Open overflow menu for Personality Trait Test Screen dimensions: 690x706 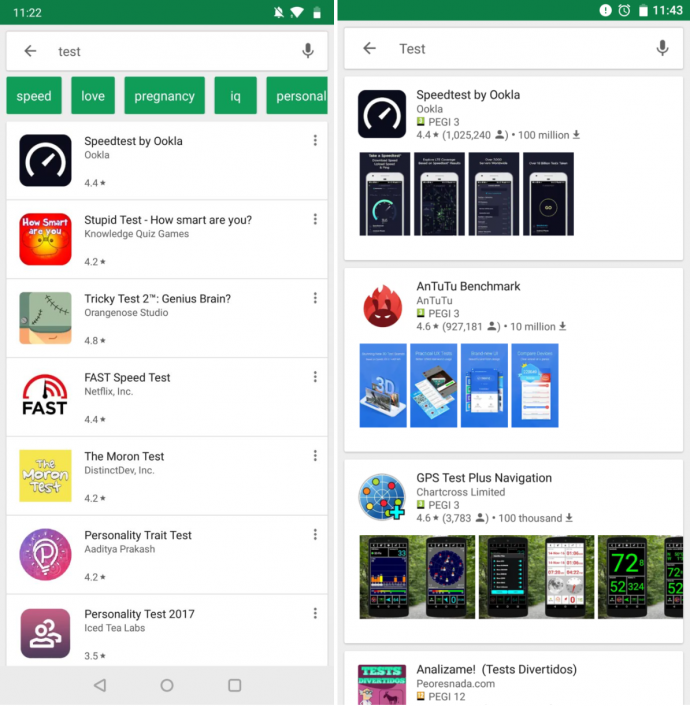[x=315, y=534]
